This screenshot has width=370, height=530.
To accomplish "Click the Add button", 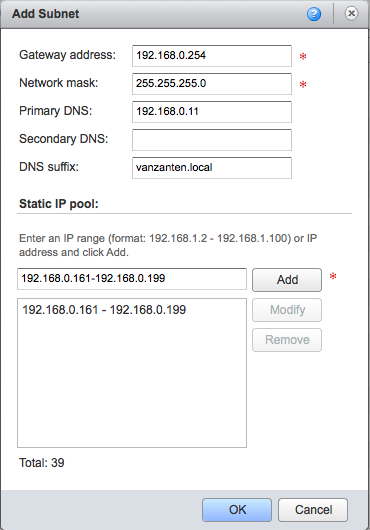I will [x=287, y=280].
